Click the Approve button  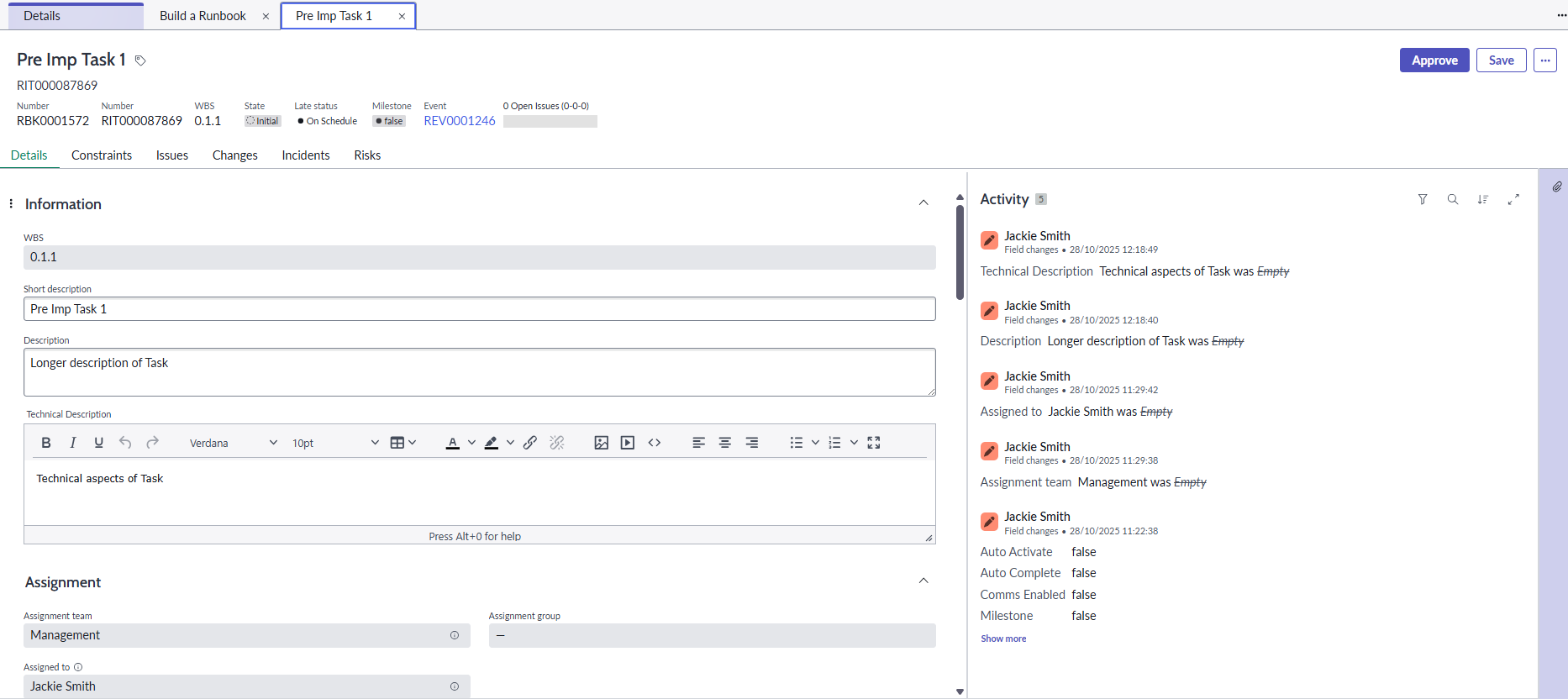(1434, 60)
